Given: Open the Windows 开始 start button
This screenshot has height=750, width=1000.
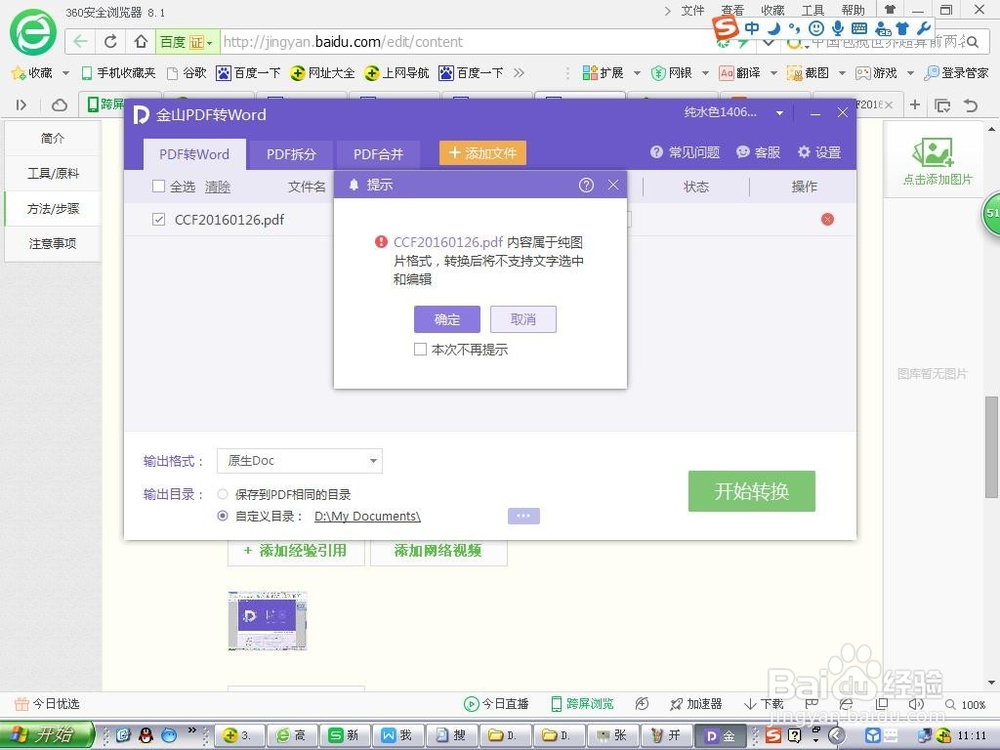Looking at the screenshot, I should pos(47,735).
